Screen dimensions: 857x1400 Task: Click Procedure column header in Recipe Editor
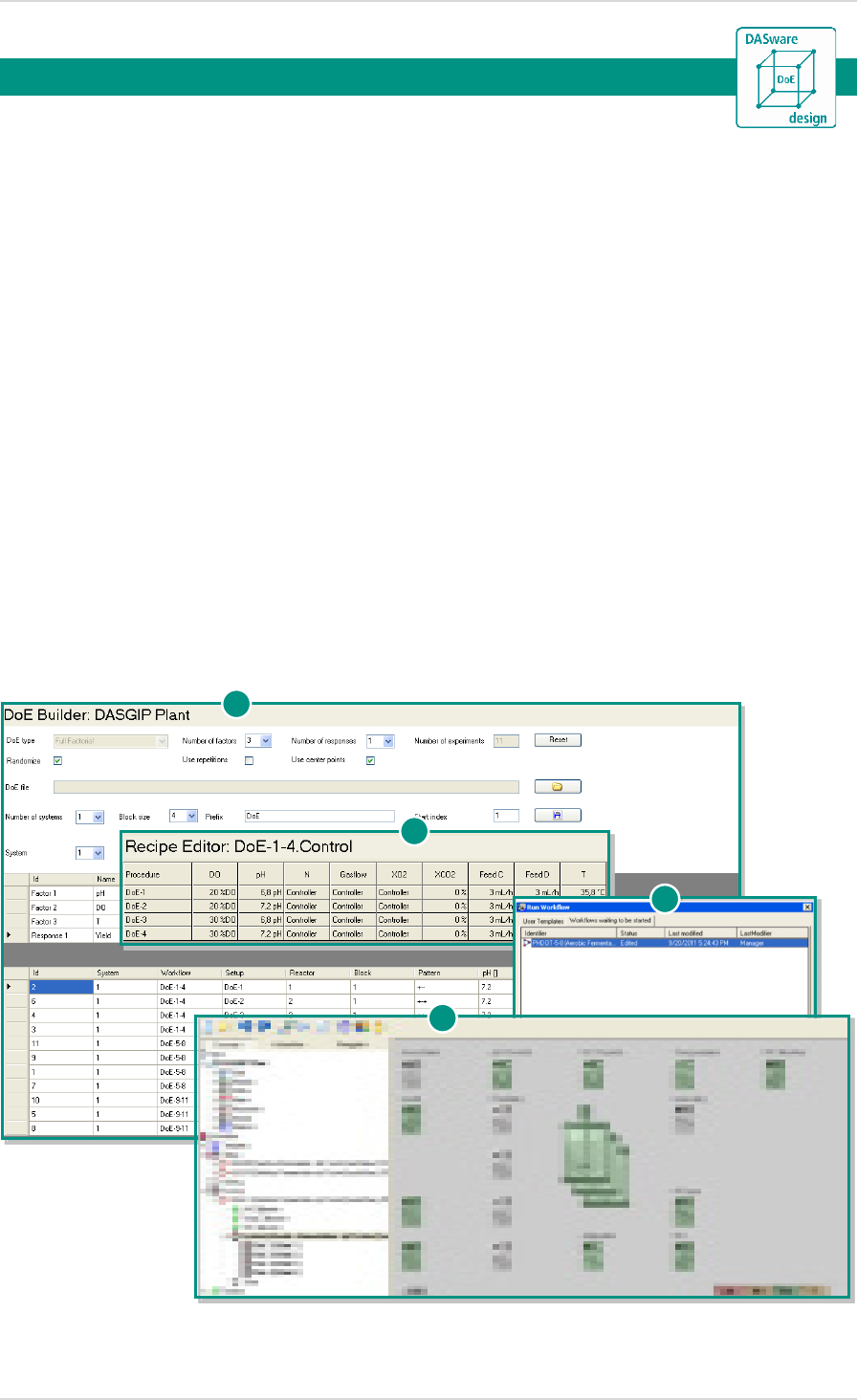(x=157, y=874)
